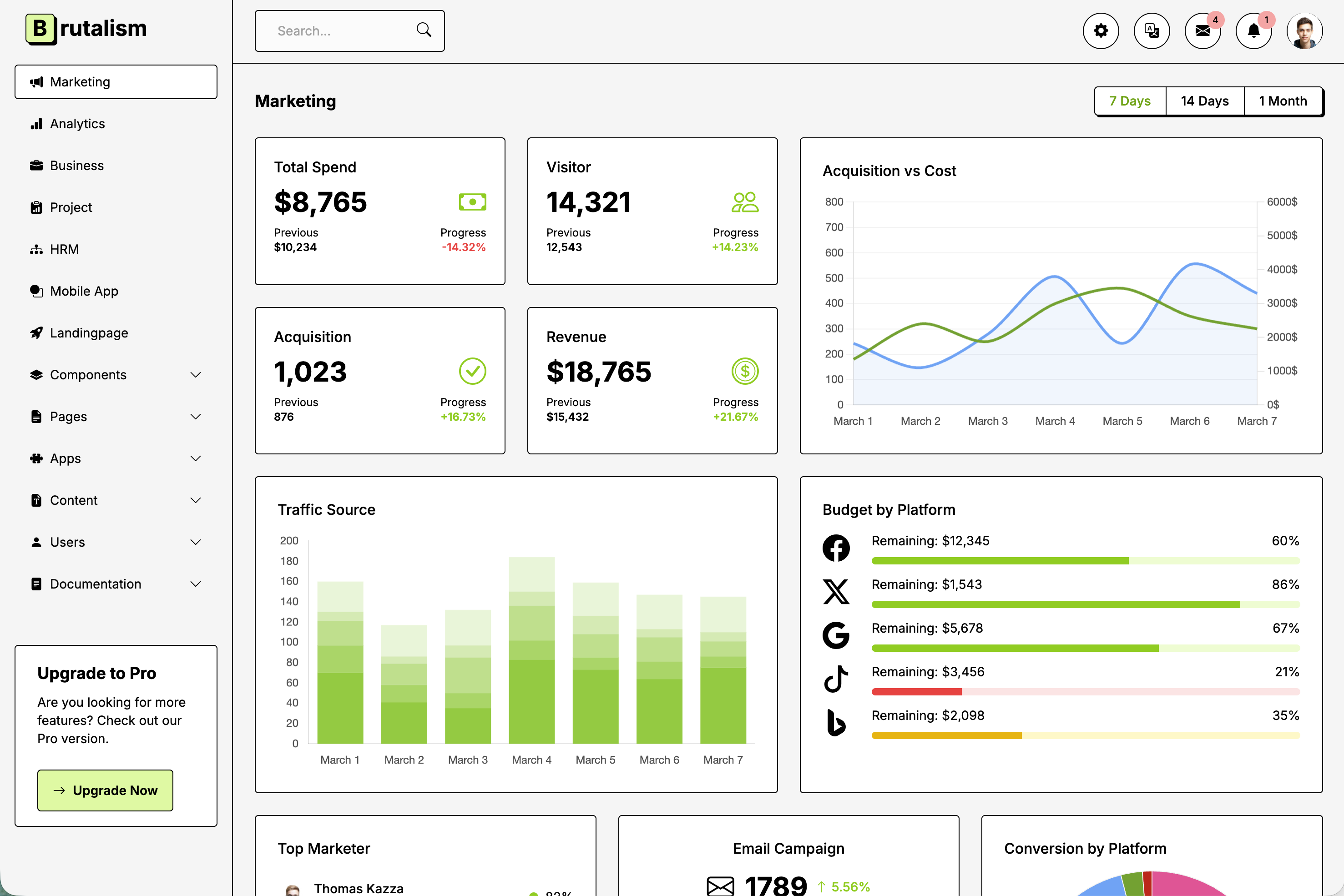This screenshot has width=1344, height=896.
Task: Click the March 4 traffic source bar
Action: point(531,650)
